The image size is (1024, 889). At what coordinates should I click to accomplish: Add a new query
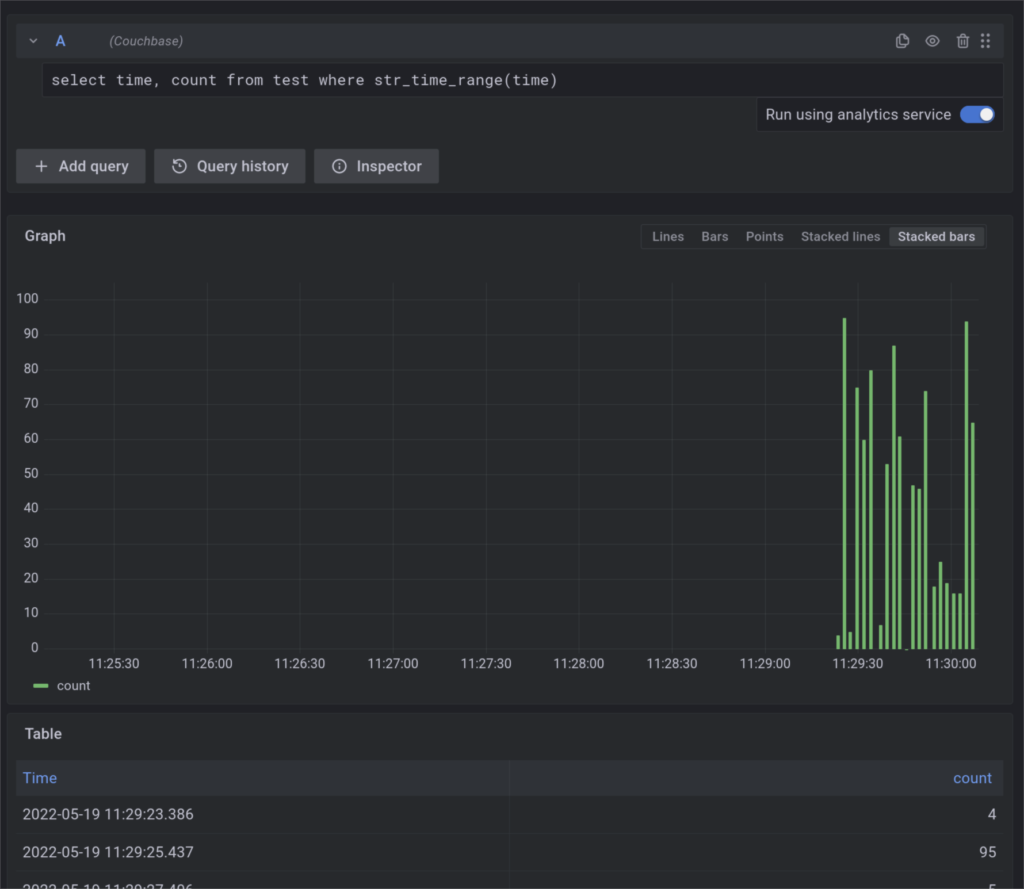click(x=80, y=165)
